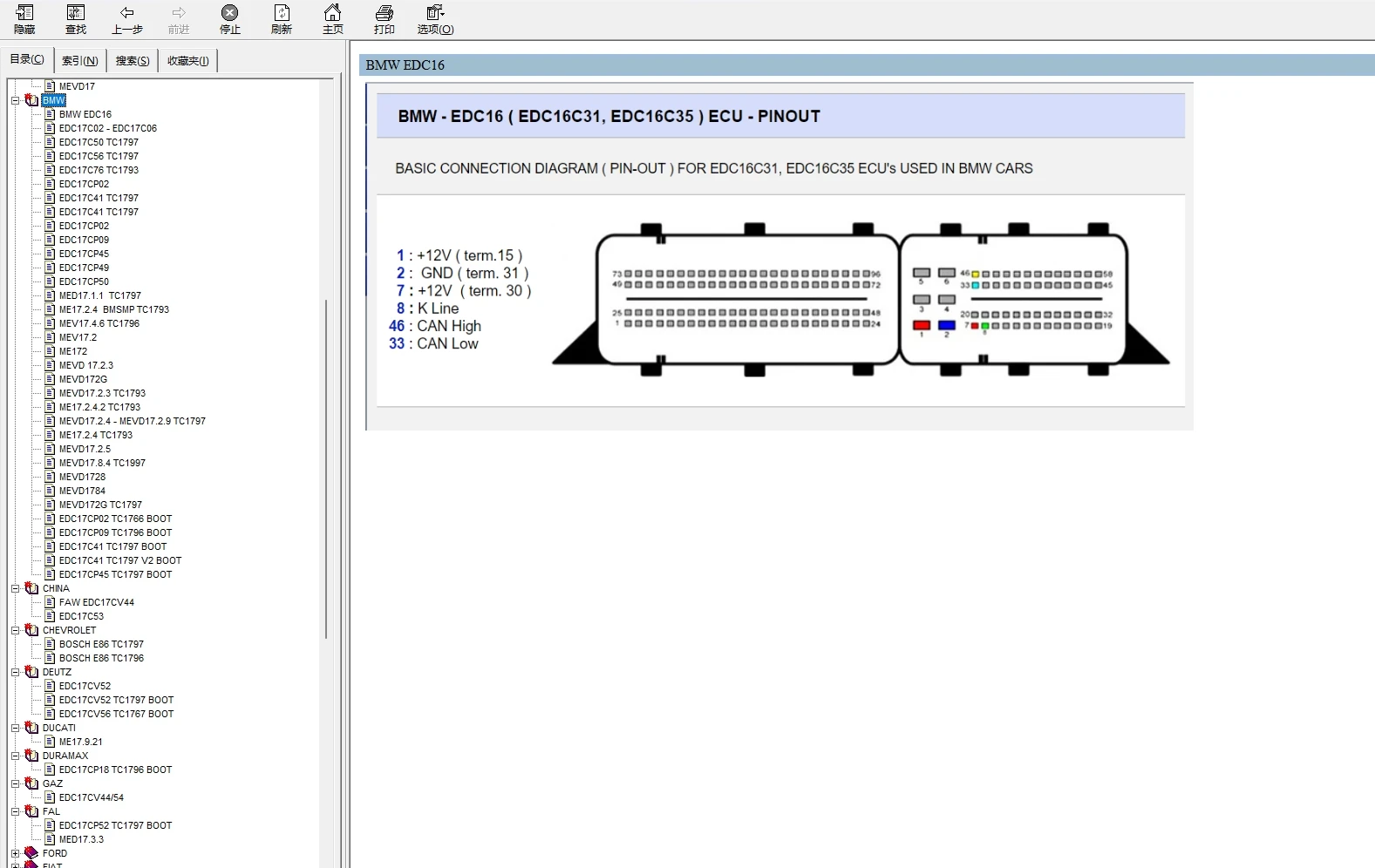The image size is (1375, 868).
Task: Open the EDC17CP02 TC1766 BOOT topic
Action: [116, 519]
